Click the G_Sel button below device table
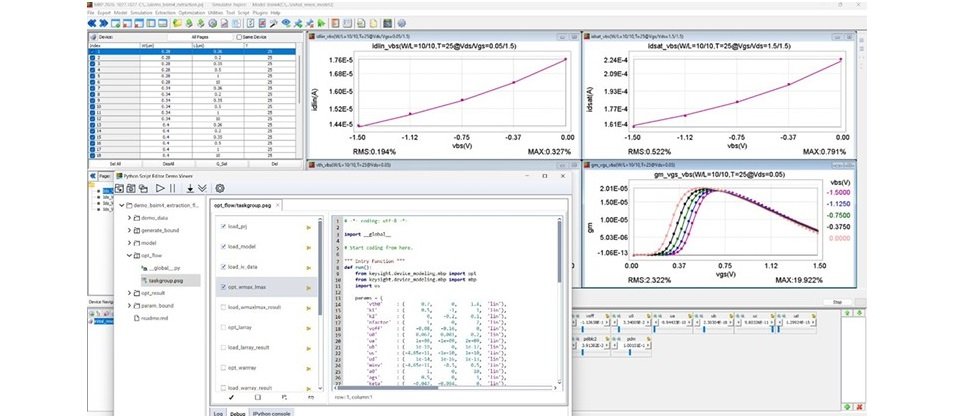Screen dimensions: 960x420 click(222, 162)
